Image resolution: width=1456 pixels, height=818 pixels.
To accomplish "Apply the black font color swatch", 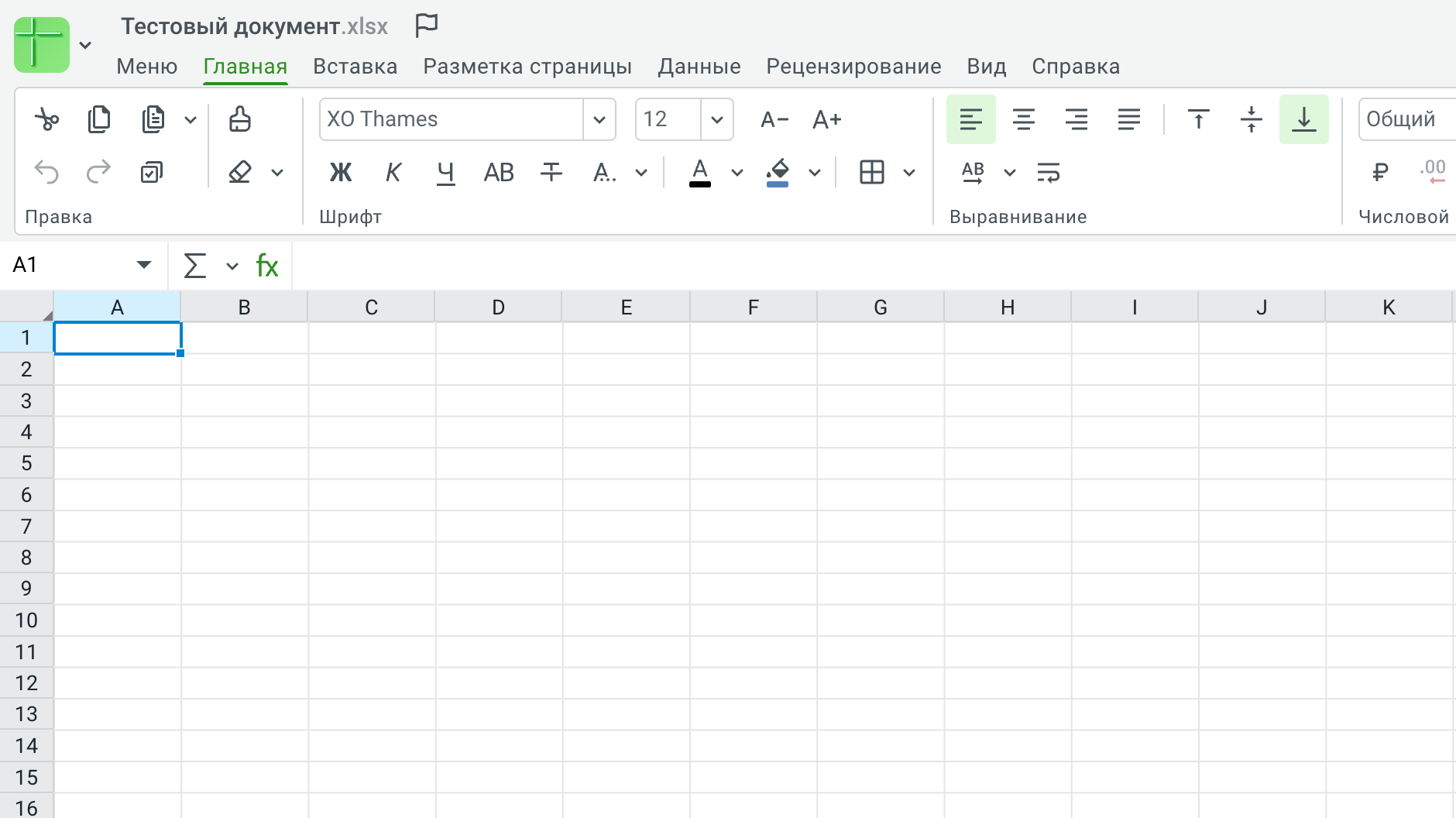I will [x=700, y=172].
